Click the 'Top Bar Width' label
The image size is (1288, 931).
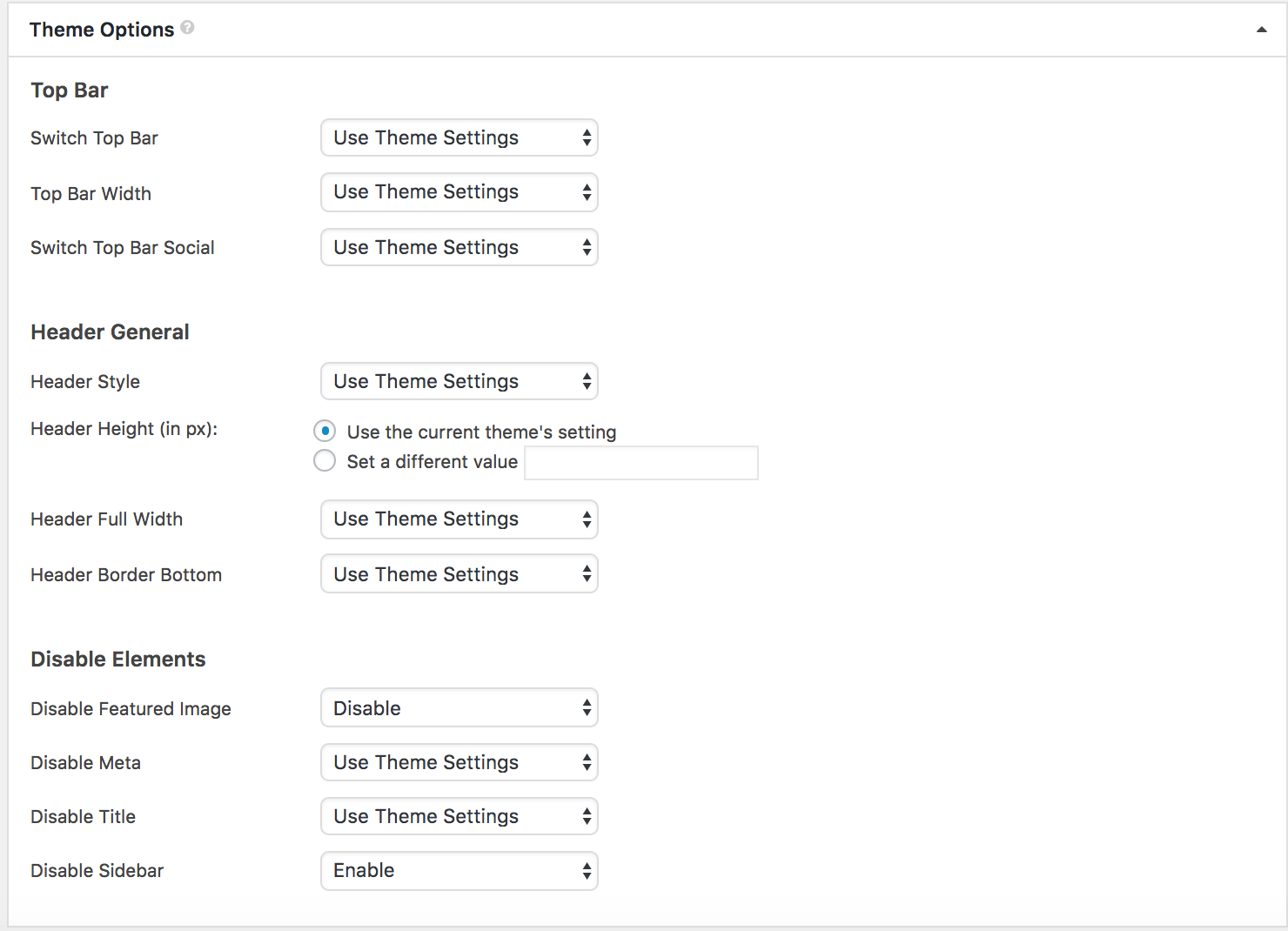91,194
